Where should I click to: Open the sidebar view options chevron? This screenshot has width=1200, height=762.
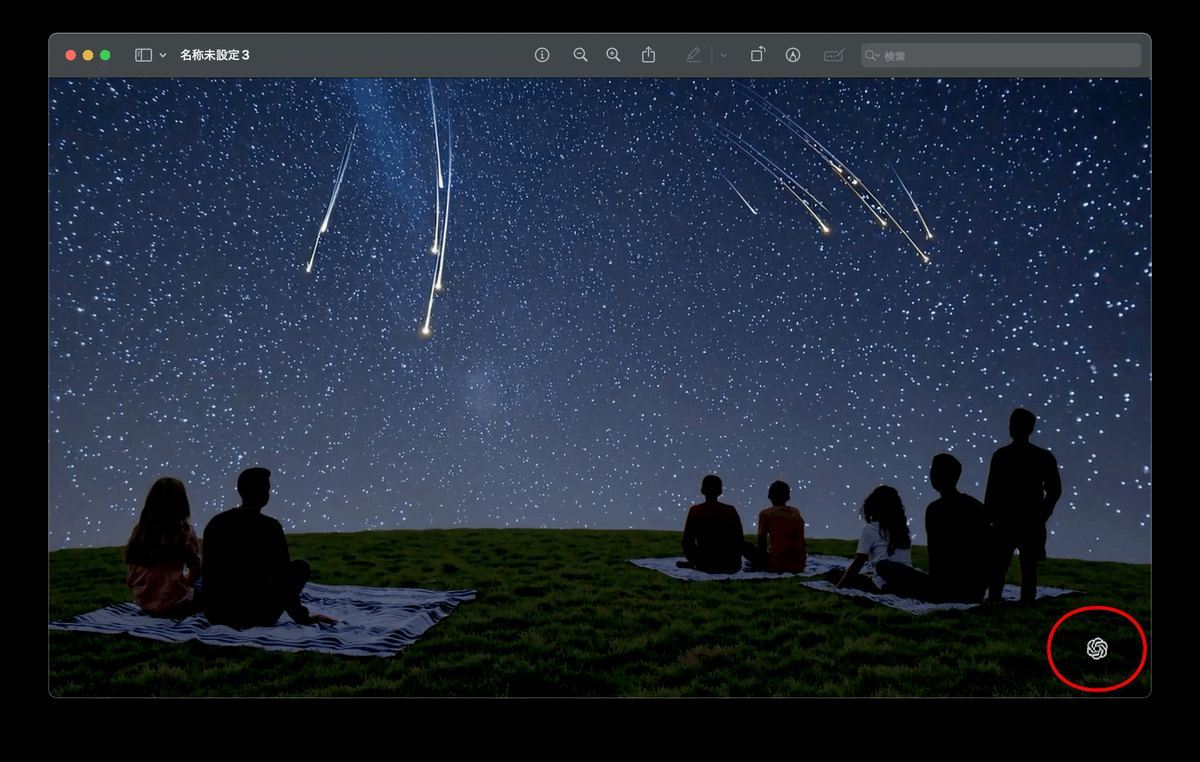pos(163,55)
